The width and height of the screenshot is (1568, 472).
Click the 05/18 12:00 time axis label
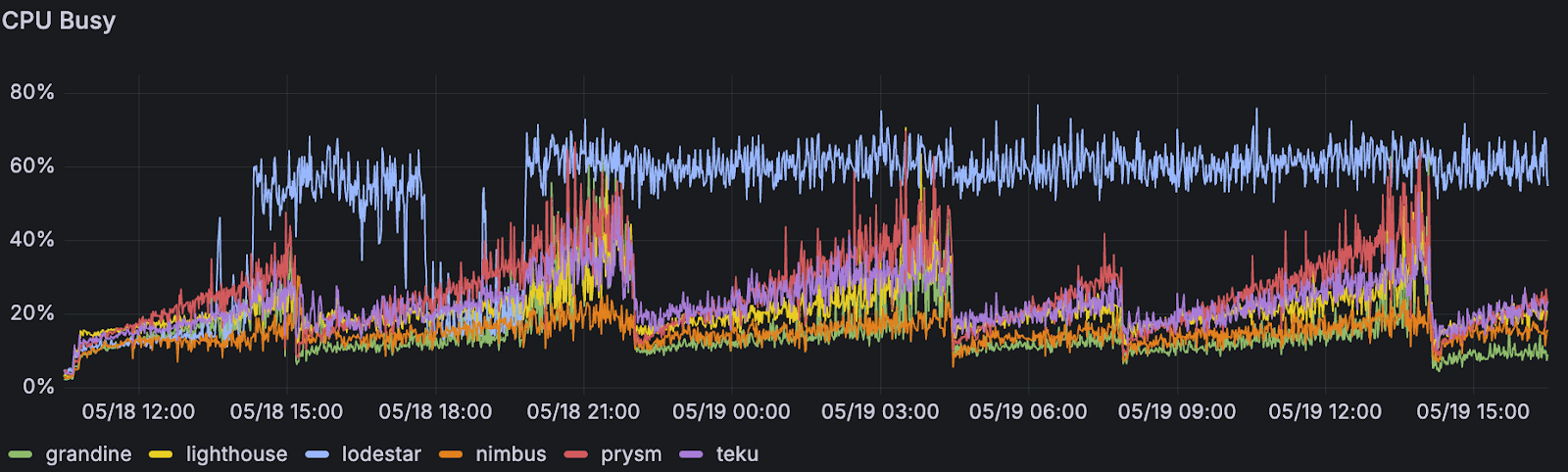pyautogui.click(x=138, y=412)
